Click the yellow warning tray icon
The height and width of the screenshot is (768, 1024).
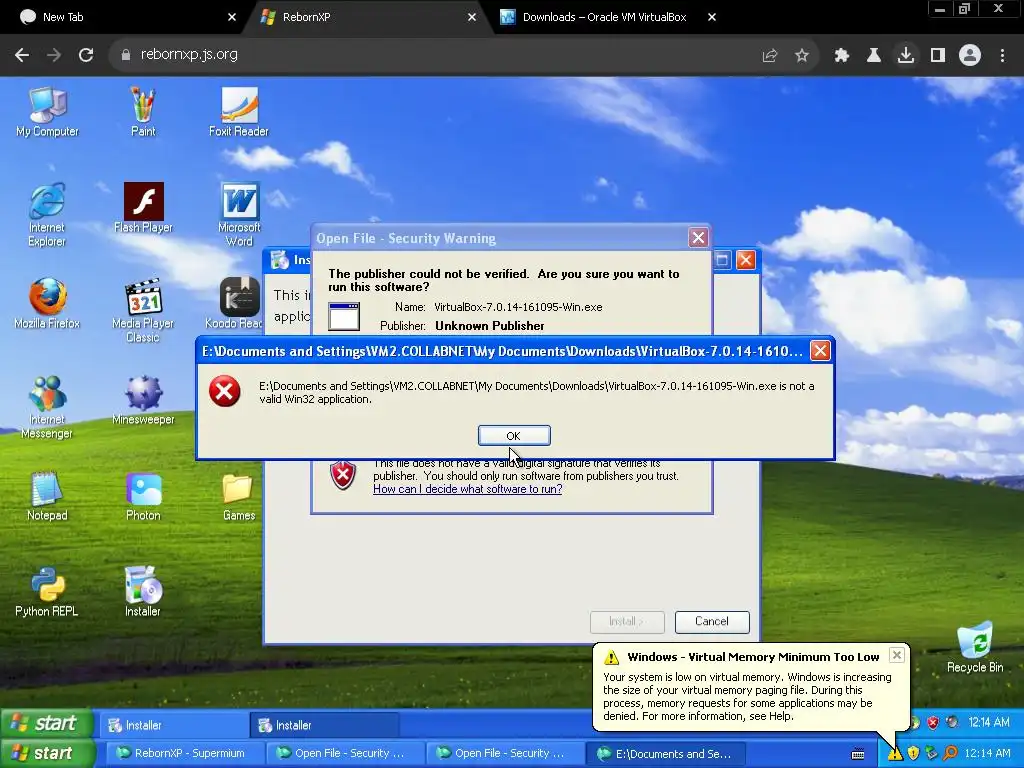895,754
